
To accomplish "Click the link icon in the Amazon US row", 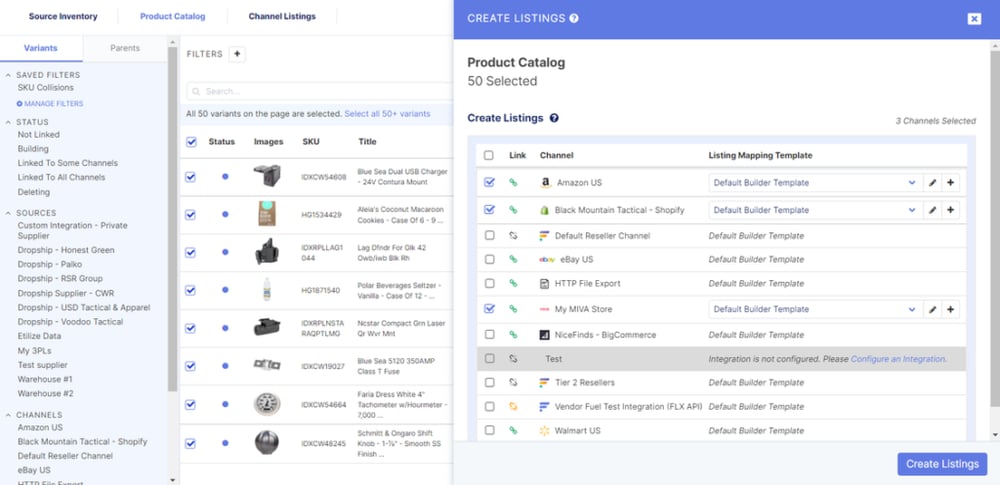I will pyautogui.click(x=514, y=183).
